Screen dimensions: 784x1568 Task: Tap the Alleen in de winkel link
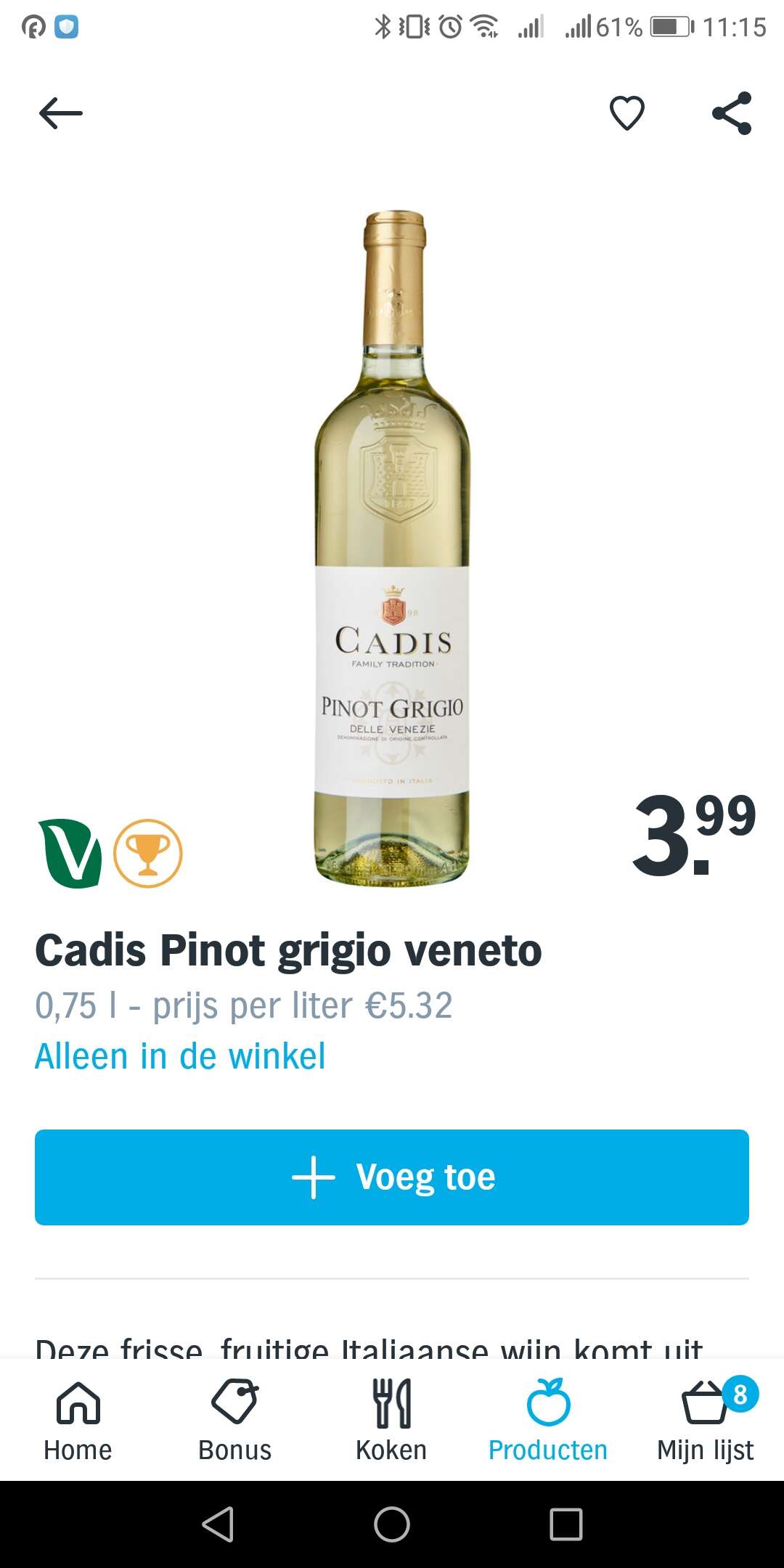click(180, 1056)
